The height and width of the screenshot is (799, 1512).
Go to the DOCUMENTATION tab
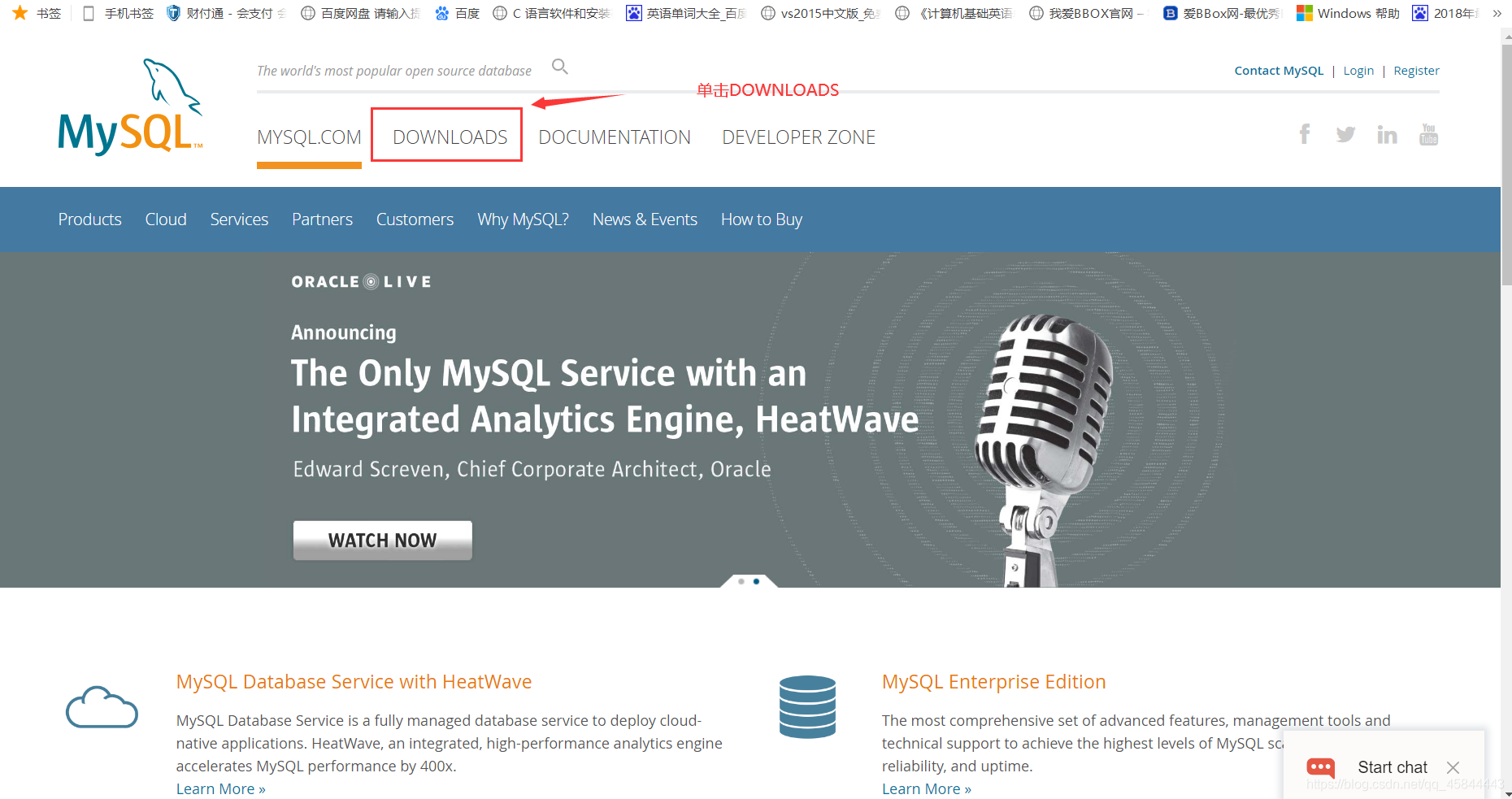tap(615, 137)
